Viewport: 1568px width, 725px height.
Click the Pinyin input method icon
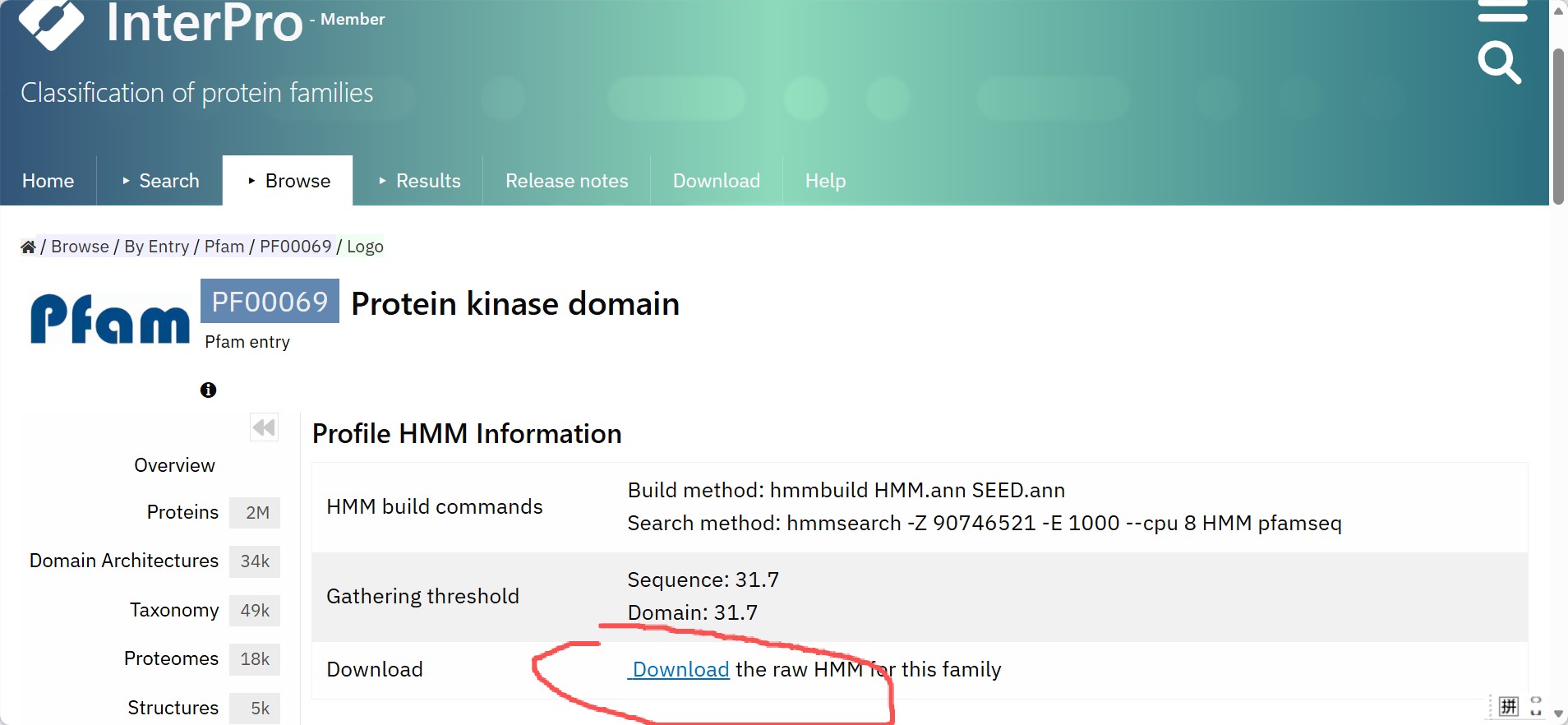point(1509,706)
